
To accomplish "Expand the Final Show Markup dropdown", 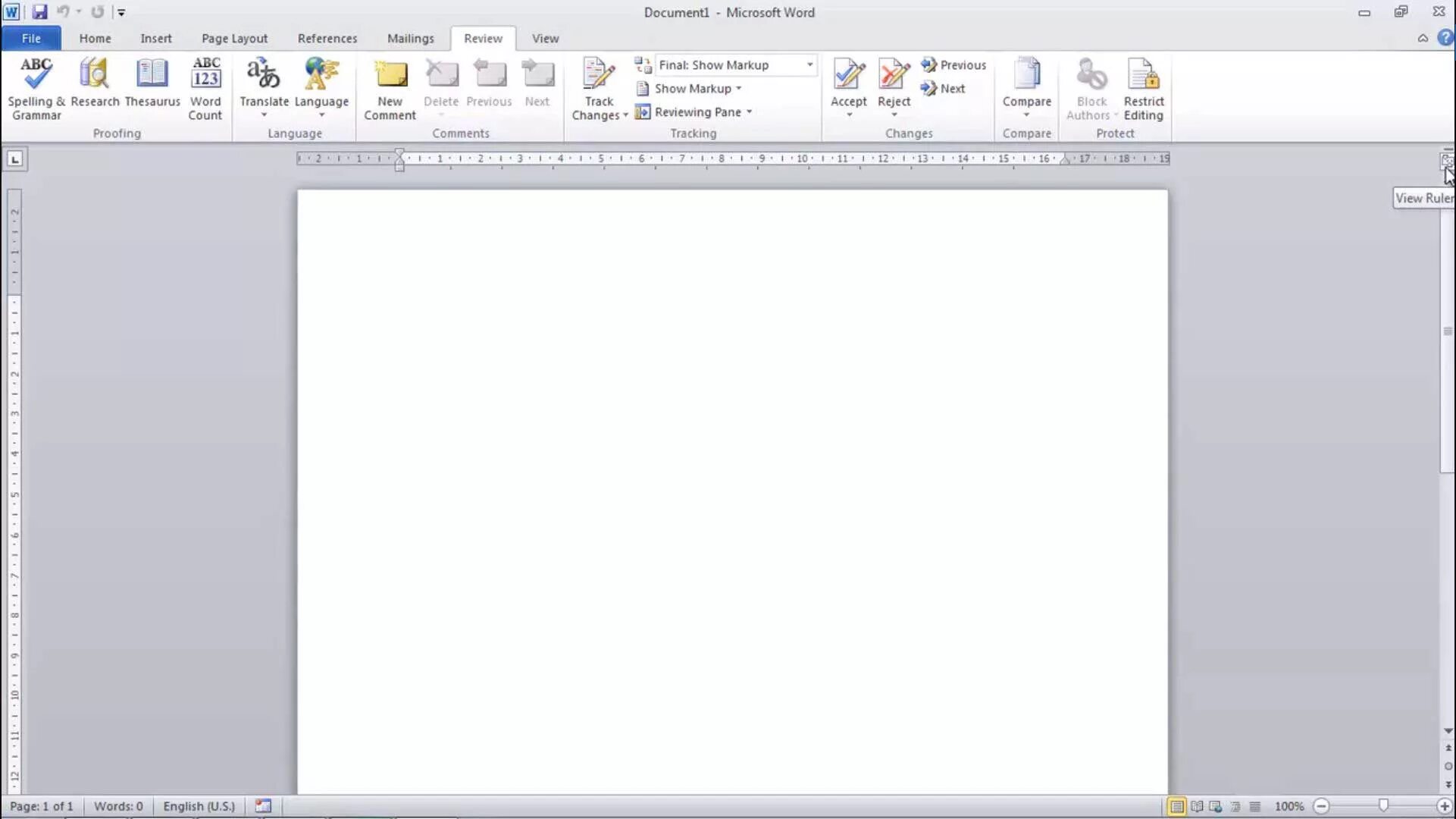I will (x=810, y=65).
